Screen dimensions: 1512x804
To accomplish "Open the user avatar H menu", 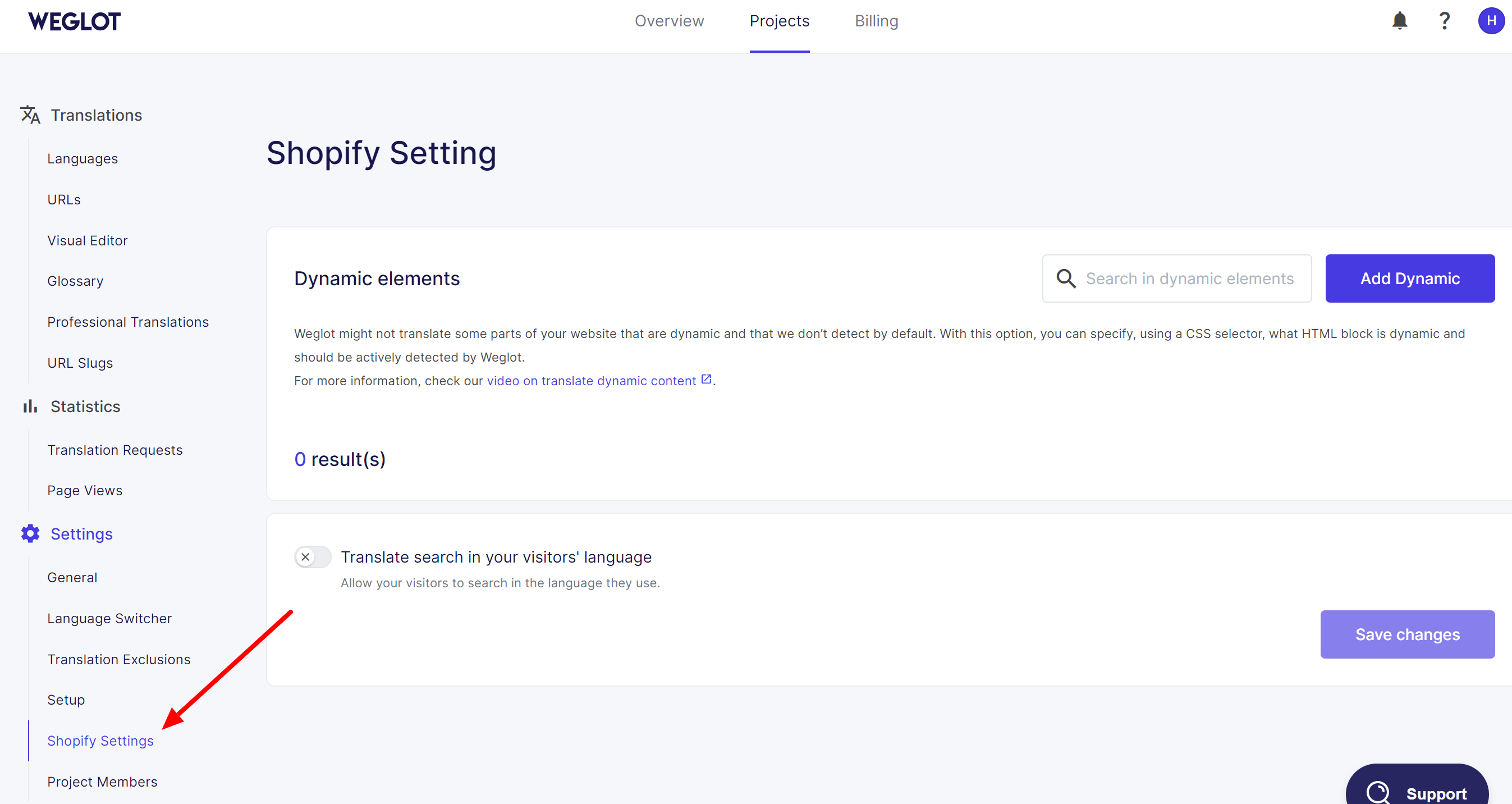I will pos(1491,21).
